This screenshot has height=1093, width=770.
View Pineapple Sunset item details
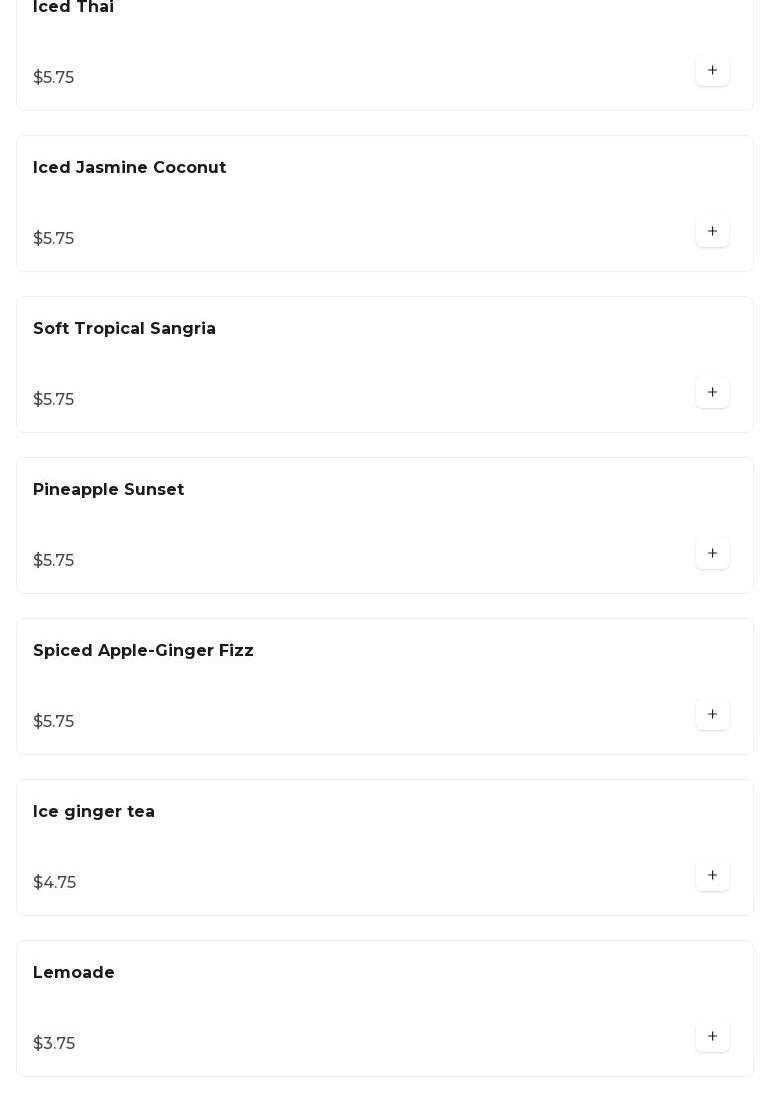point(109,490)
